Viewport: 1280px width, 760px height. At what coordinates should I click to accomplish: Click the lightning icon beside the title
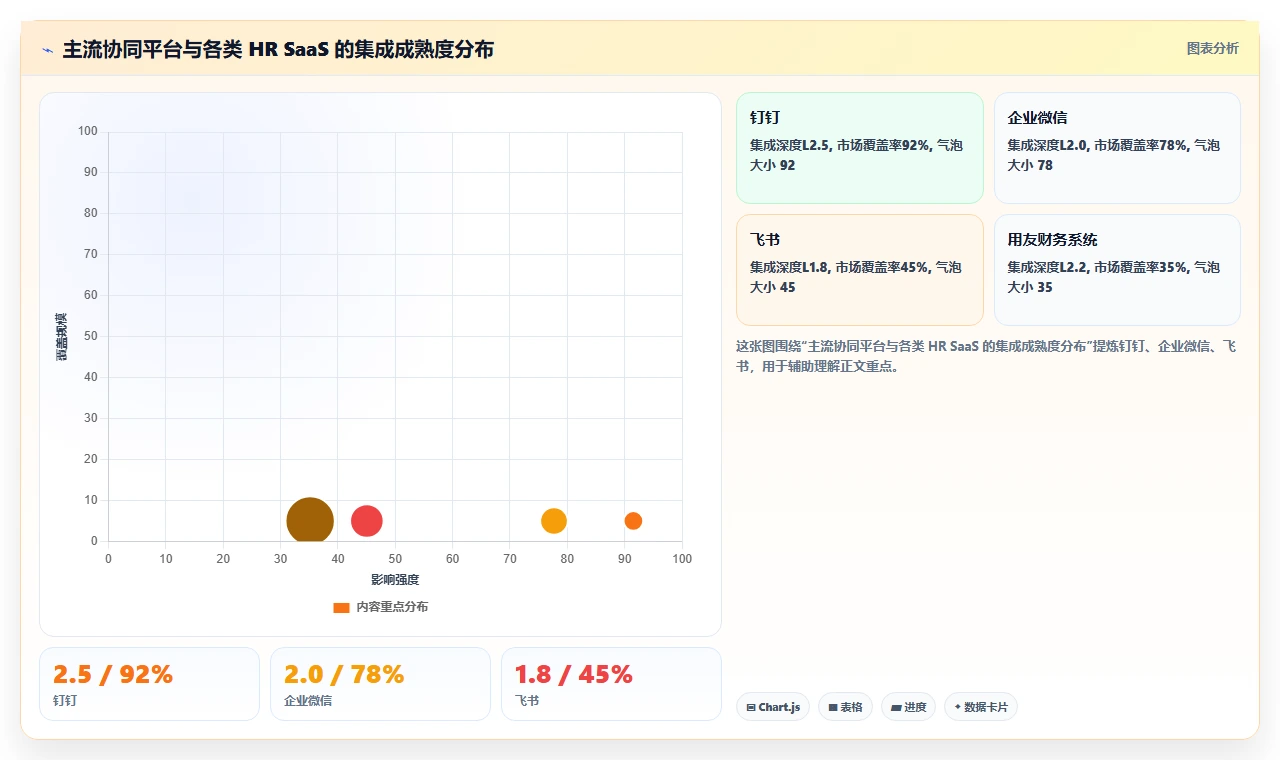click(x=47, y=50)
